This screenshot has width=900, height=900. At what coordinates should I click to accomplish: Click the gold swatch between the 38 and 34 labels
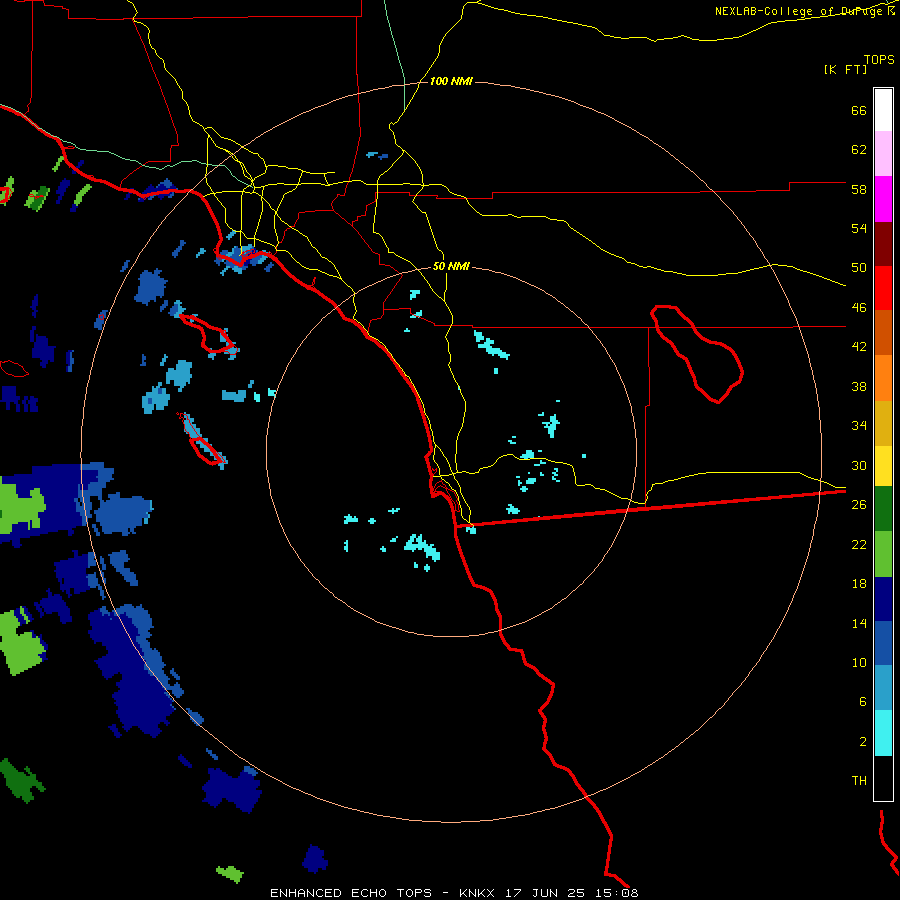(x=883, y=423)
